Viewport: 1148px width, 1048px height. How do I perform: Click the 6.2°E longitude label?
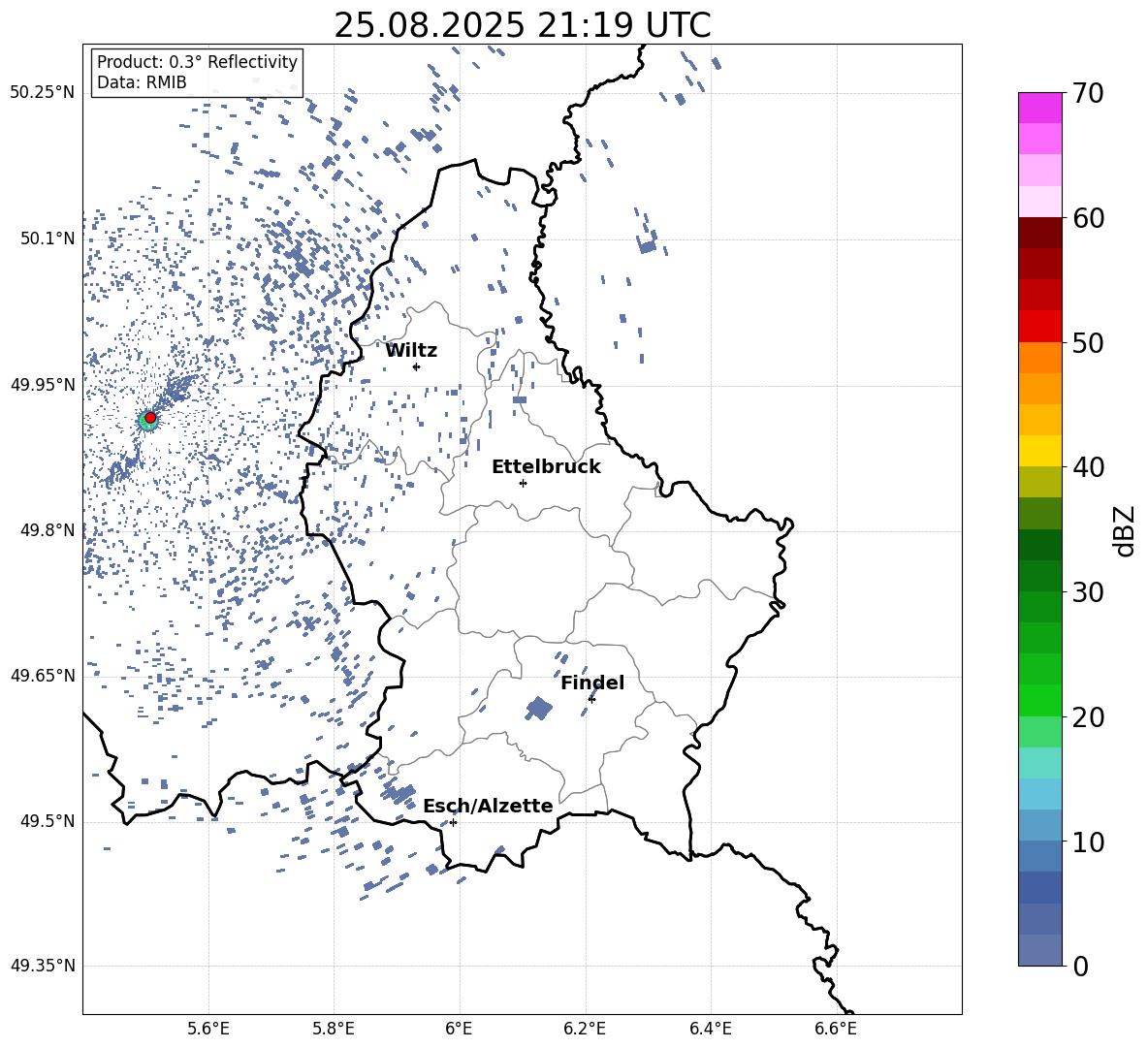[x=586, y=1029]
